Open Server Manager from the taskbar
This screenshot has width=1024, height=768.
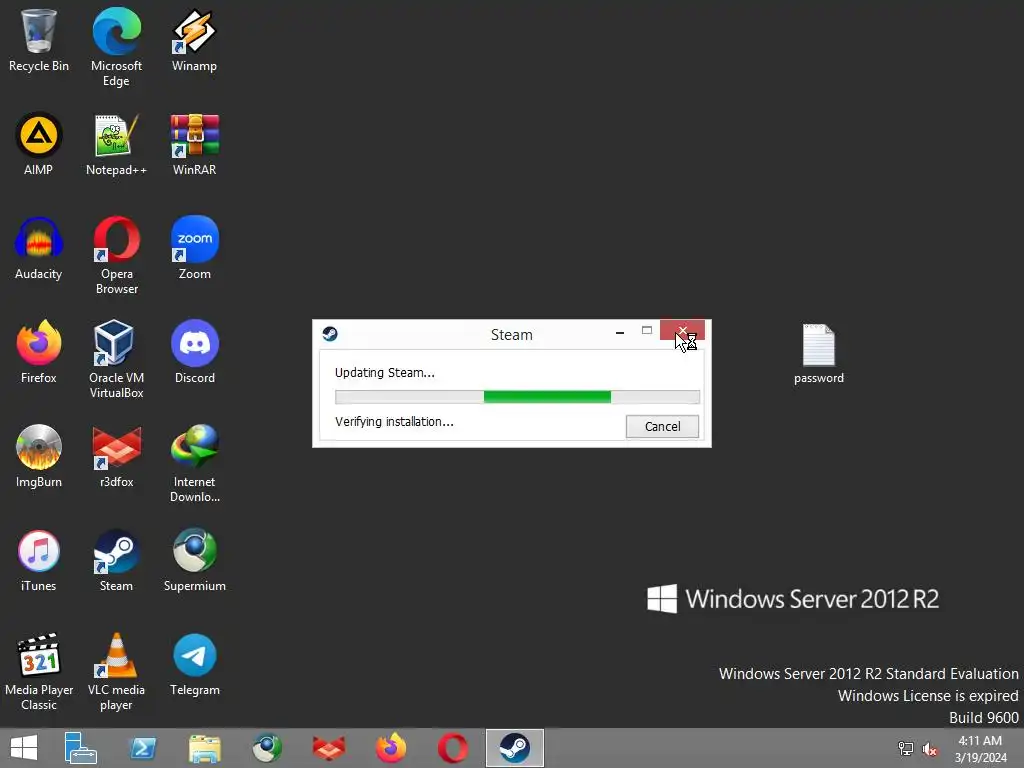tap(80, 748)
